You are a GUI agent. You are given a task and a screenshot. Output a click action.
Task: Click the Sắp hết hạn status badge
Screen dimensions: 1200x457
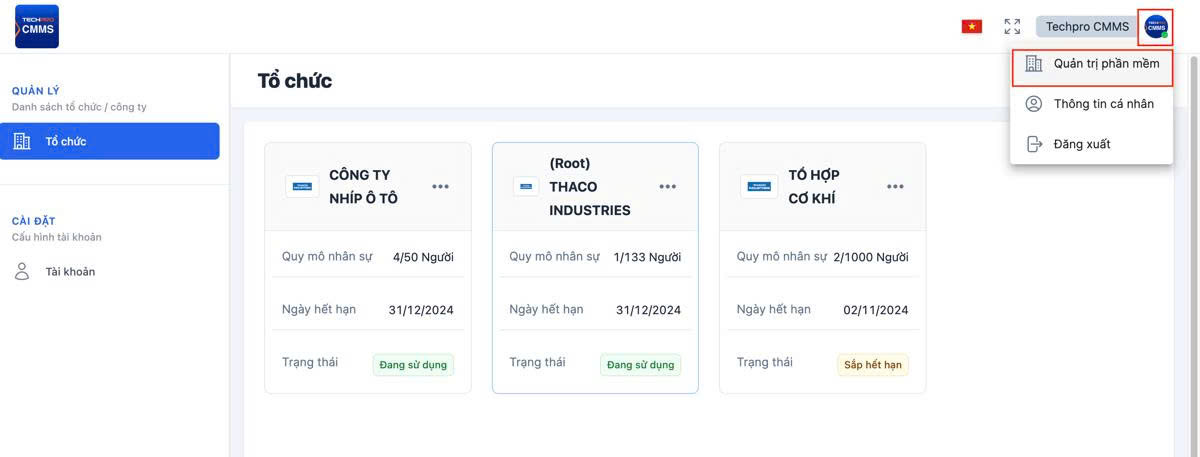pos(872,365)
